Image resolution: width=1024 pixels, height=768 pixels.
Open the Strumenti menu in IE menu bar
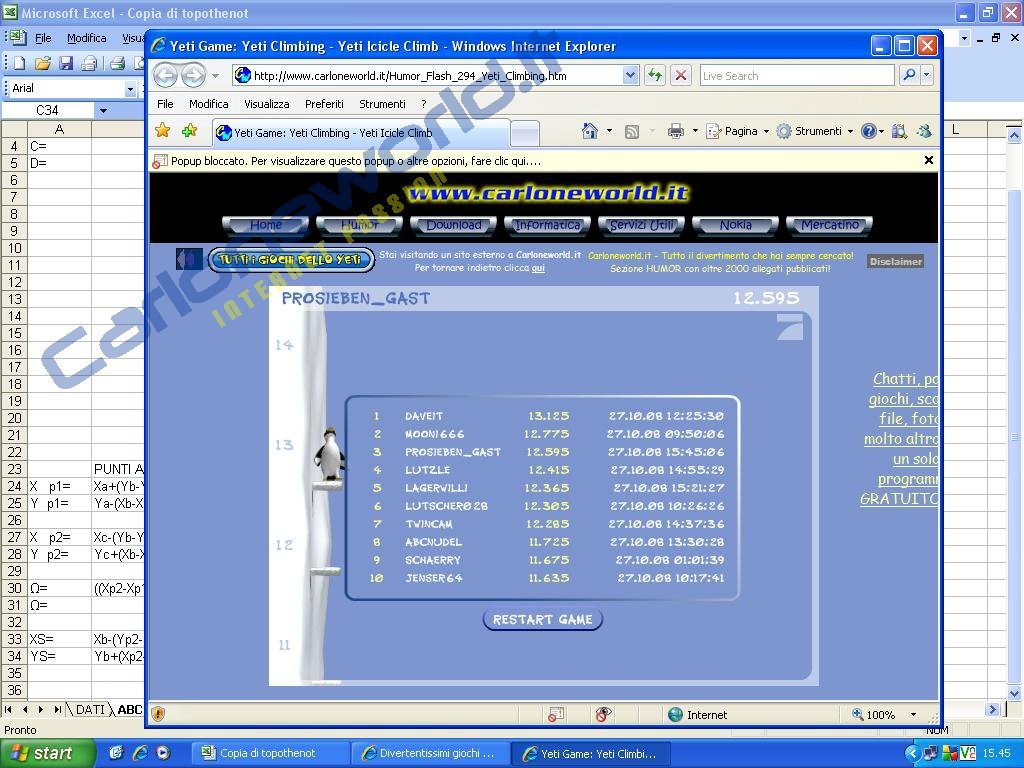tap(382, 104)
